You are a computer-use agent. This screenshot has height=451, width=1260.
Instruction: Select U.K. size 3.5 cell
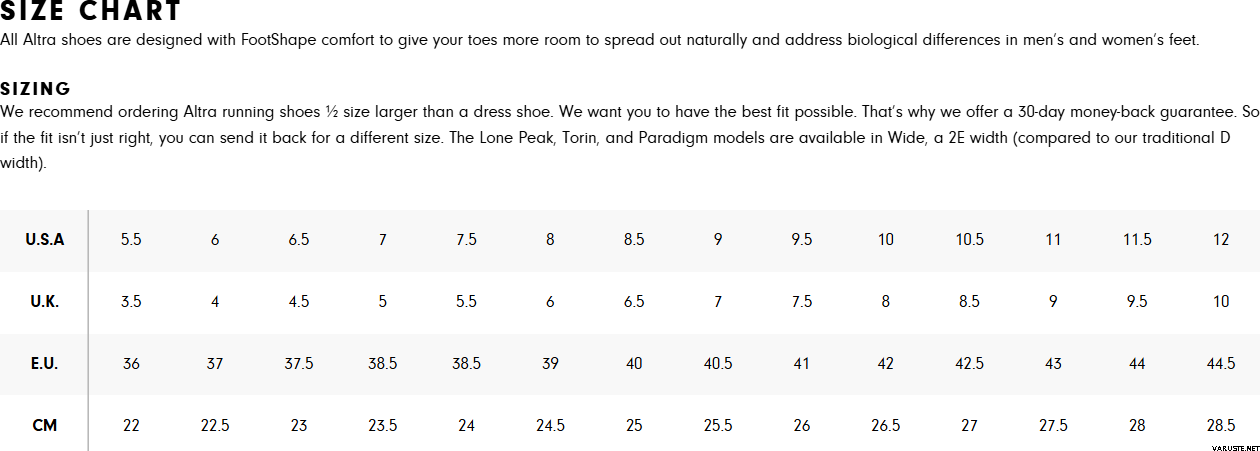(131, 302)
